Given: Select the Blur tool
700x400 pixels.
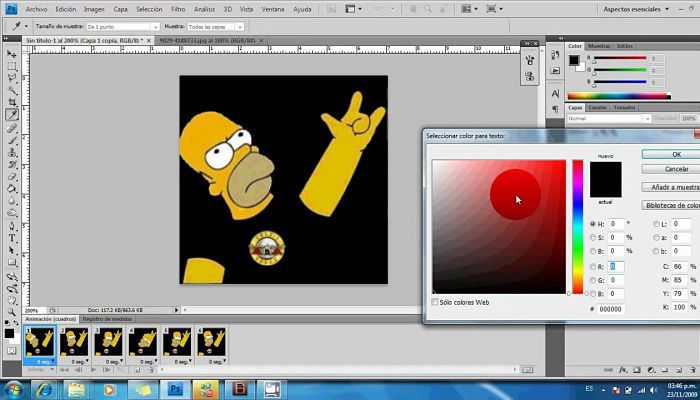Looking at the screenshot, I should pyautogui.click(x=12, y=201).
